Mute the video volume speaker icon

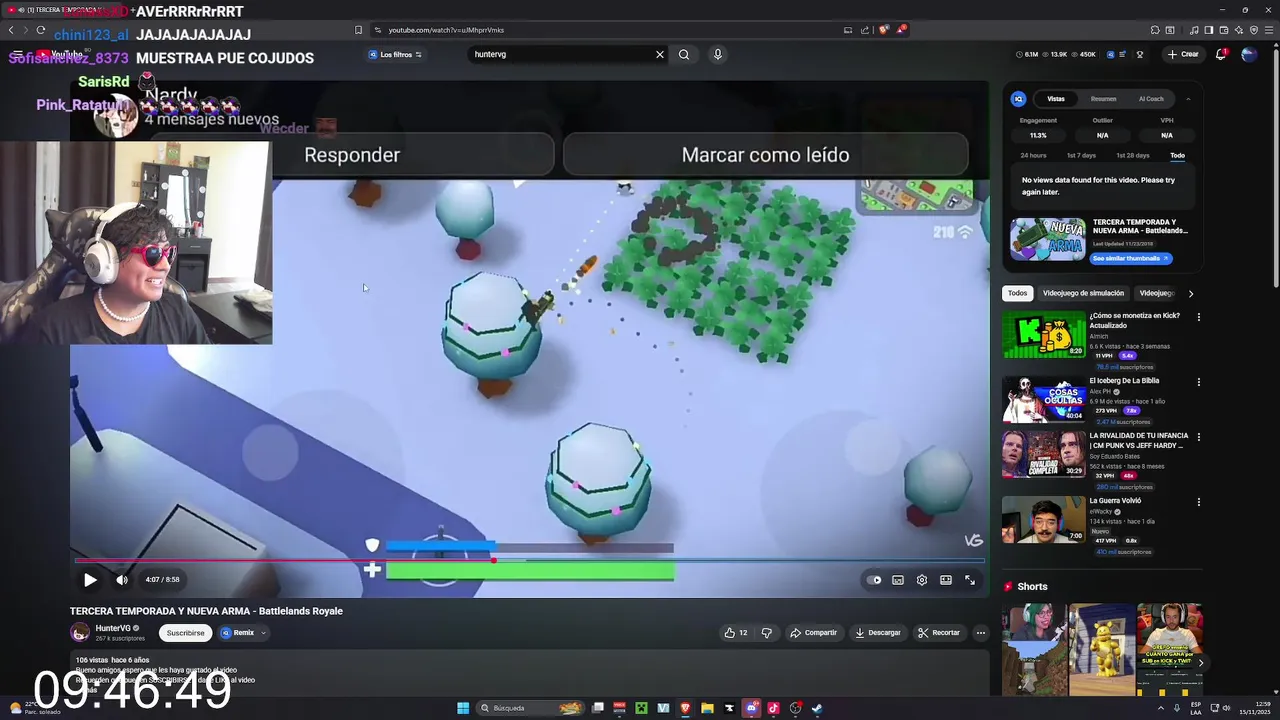tap(122, 580)
